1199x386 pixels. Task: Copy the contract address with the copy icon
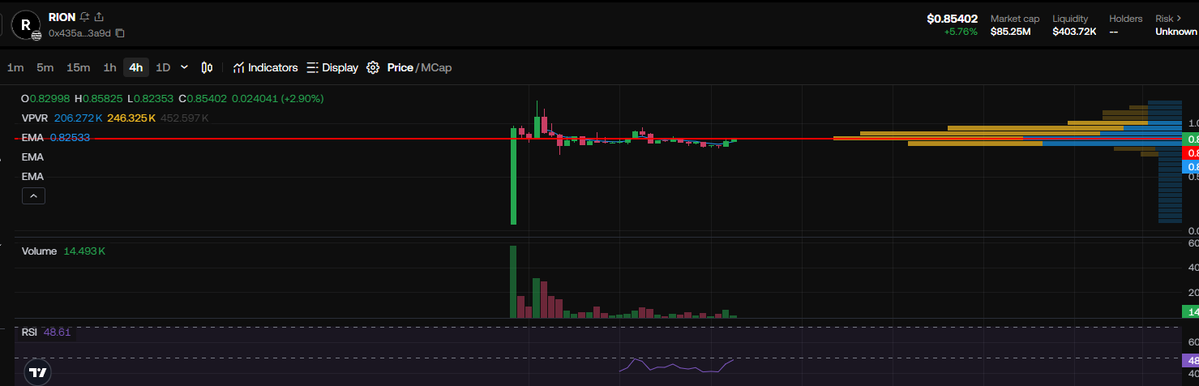pyautogui.click(x=120, y=33)
